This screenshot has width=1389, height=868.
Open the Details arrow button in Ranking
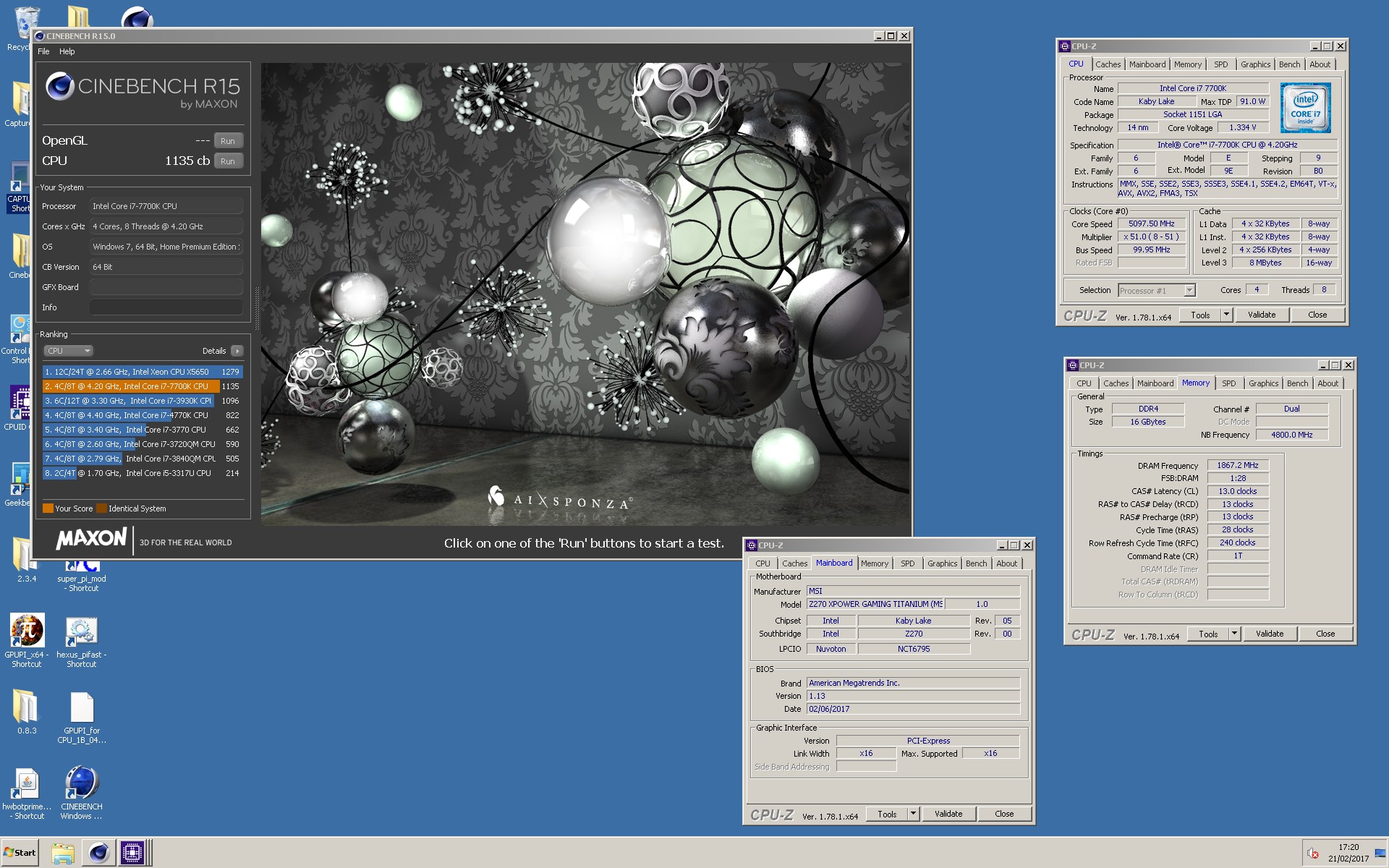(237, 351)
